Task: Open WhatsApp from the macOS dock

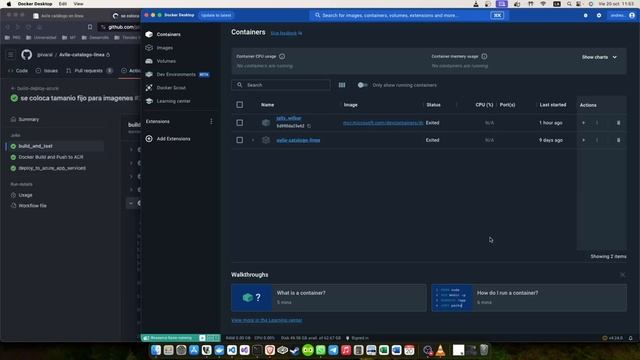Action: 321,350
